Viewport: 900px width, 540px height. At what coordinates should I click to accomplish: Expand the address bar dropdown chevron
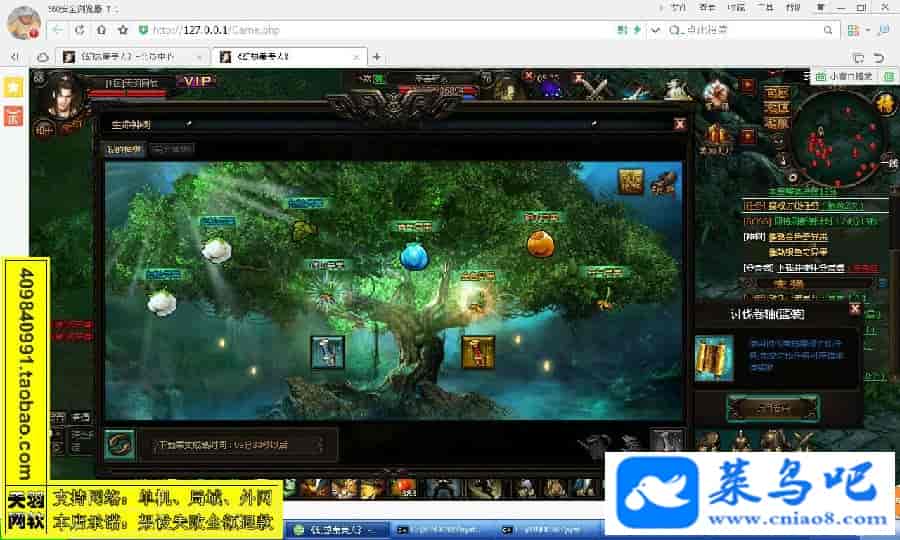click(655, 30)
